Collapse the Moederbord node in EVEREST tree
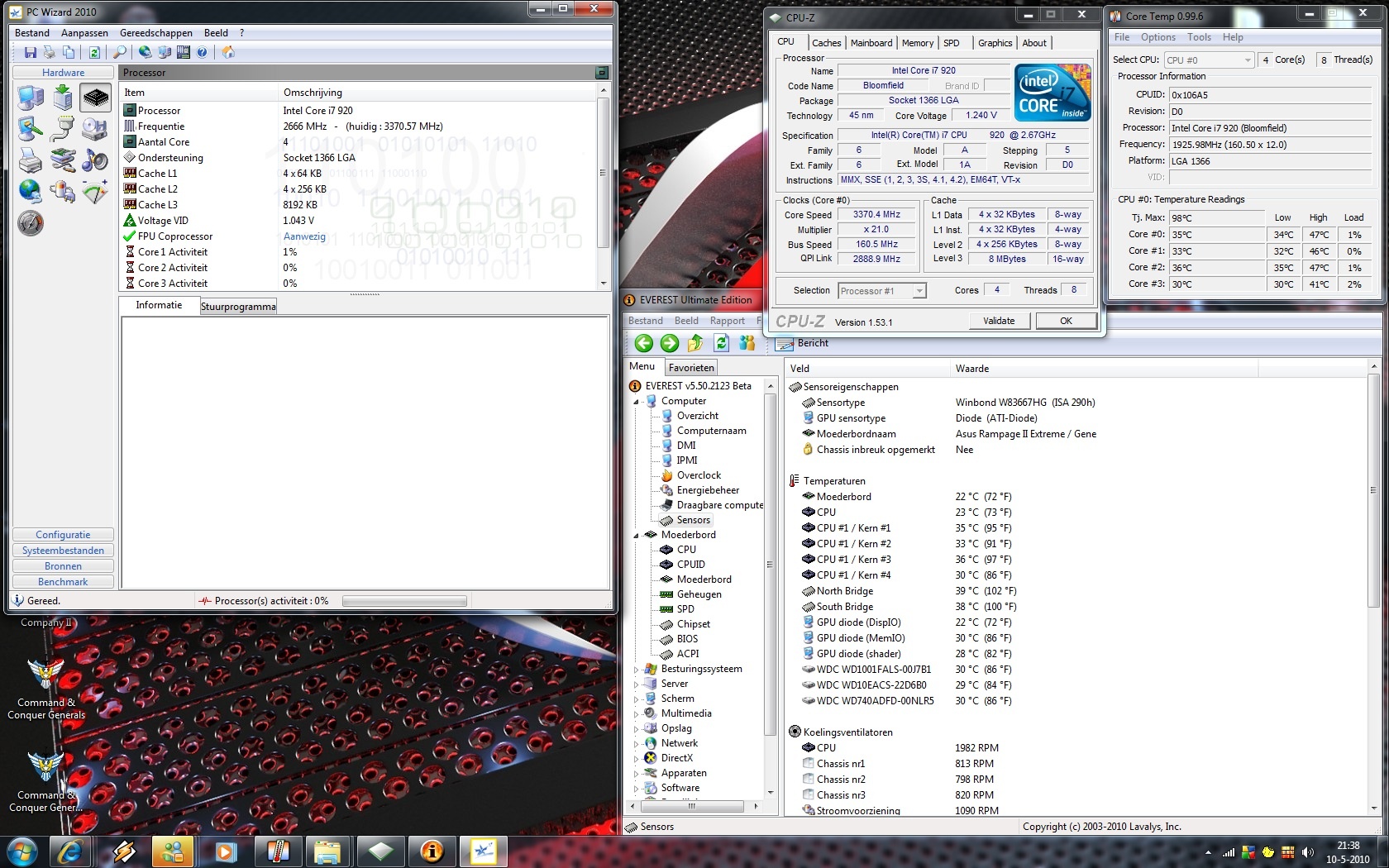This screenshot has width=1389, height=868. coord(637,536)
